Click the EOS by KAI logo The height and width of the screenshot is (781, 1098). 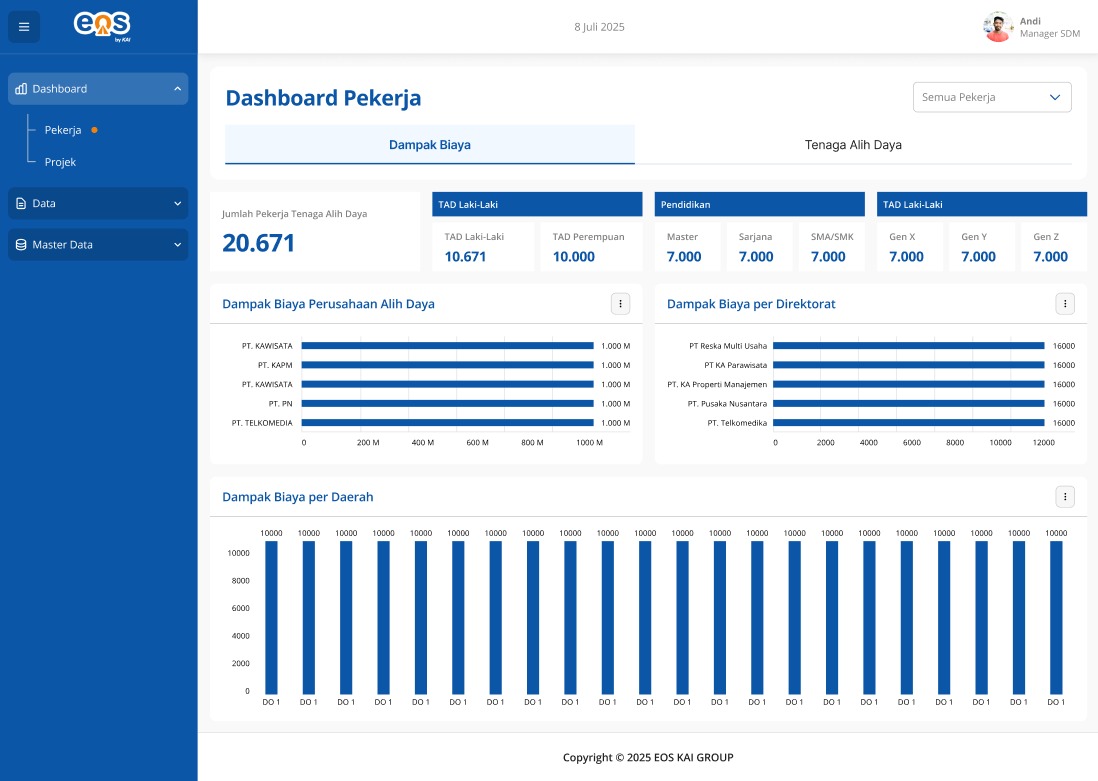click(102, 27)
